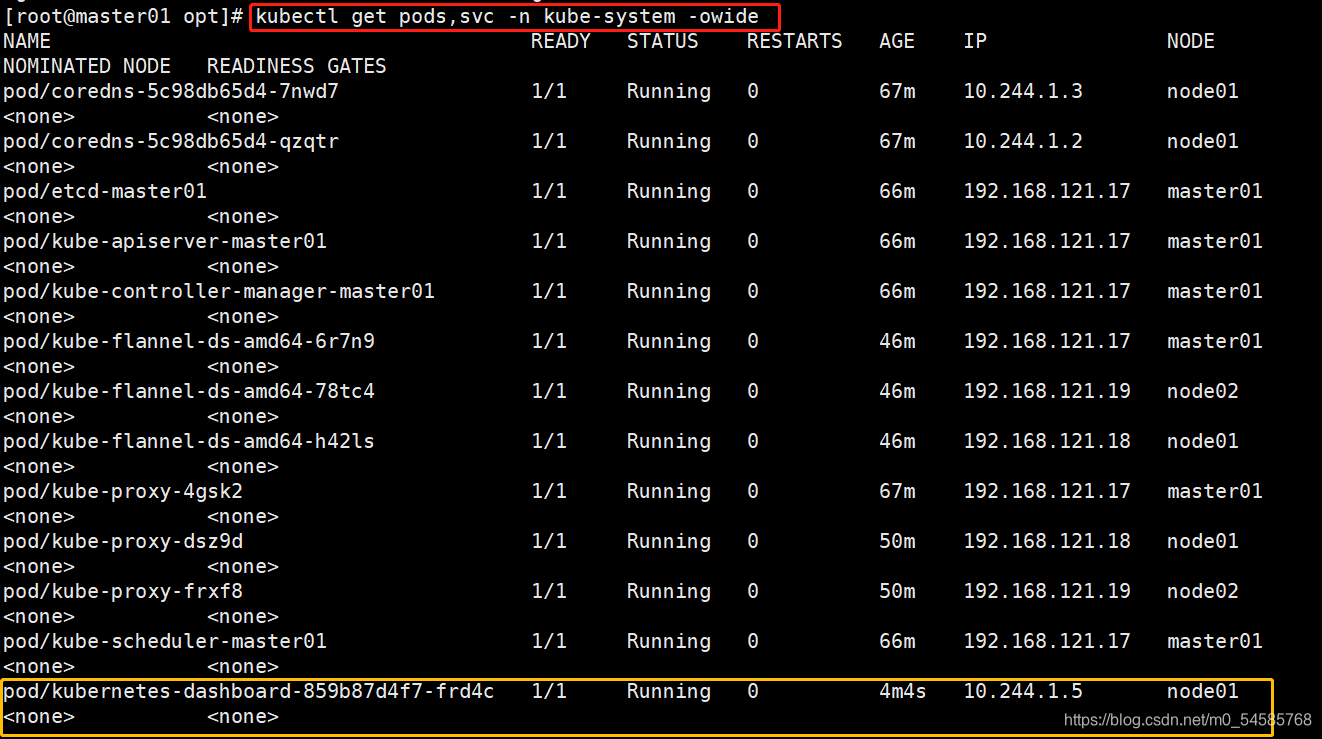This screenshot has width=1322, height=739.
Task: Click the READY column header
Action: pyautogui.click(x=561, y=41)
